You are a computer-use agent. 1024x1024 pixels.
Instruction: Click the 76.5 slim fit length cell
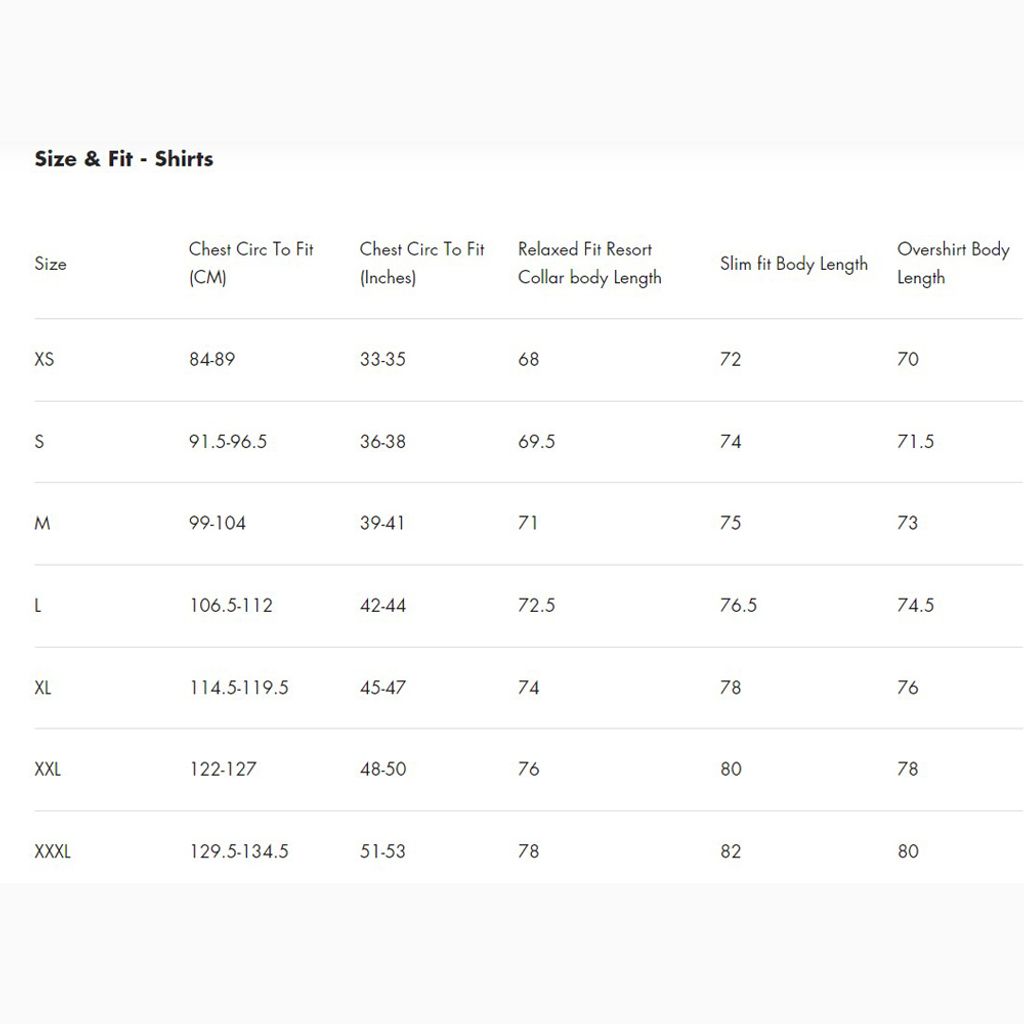(x=738, y=606)
